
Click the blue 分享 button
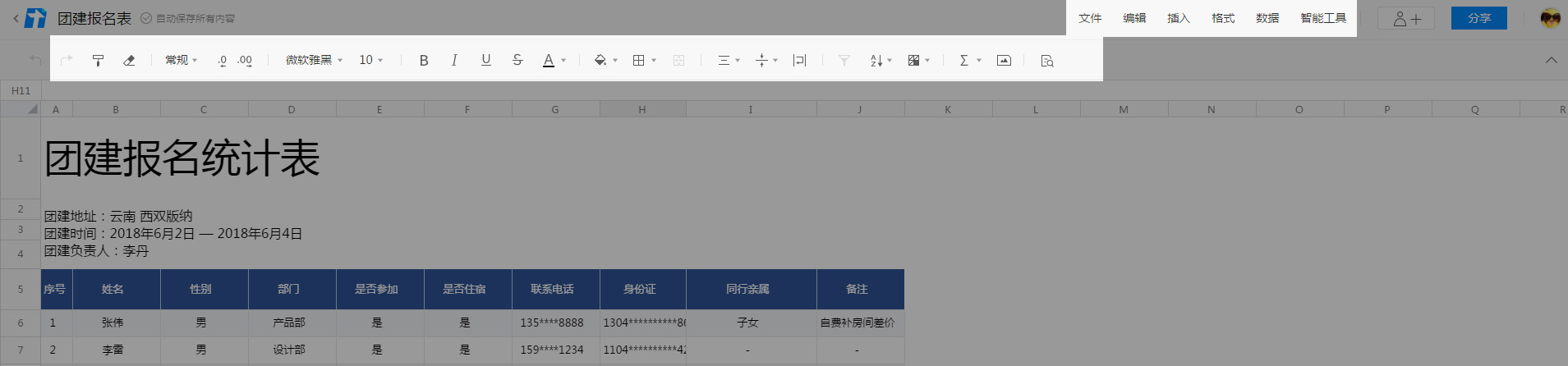point(1478,18)
